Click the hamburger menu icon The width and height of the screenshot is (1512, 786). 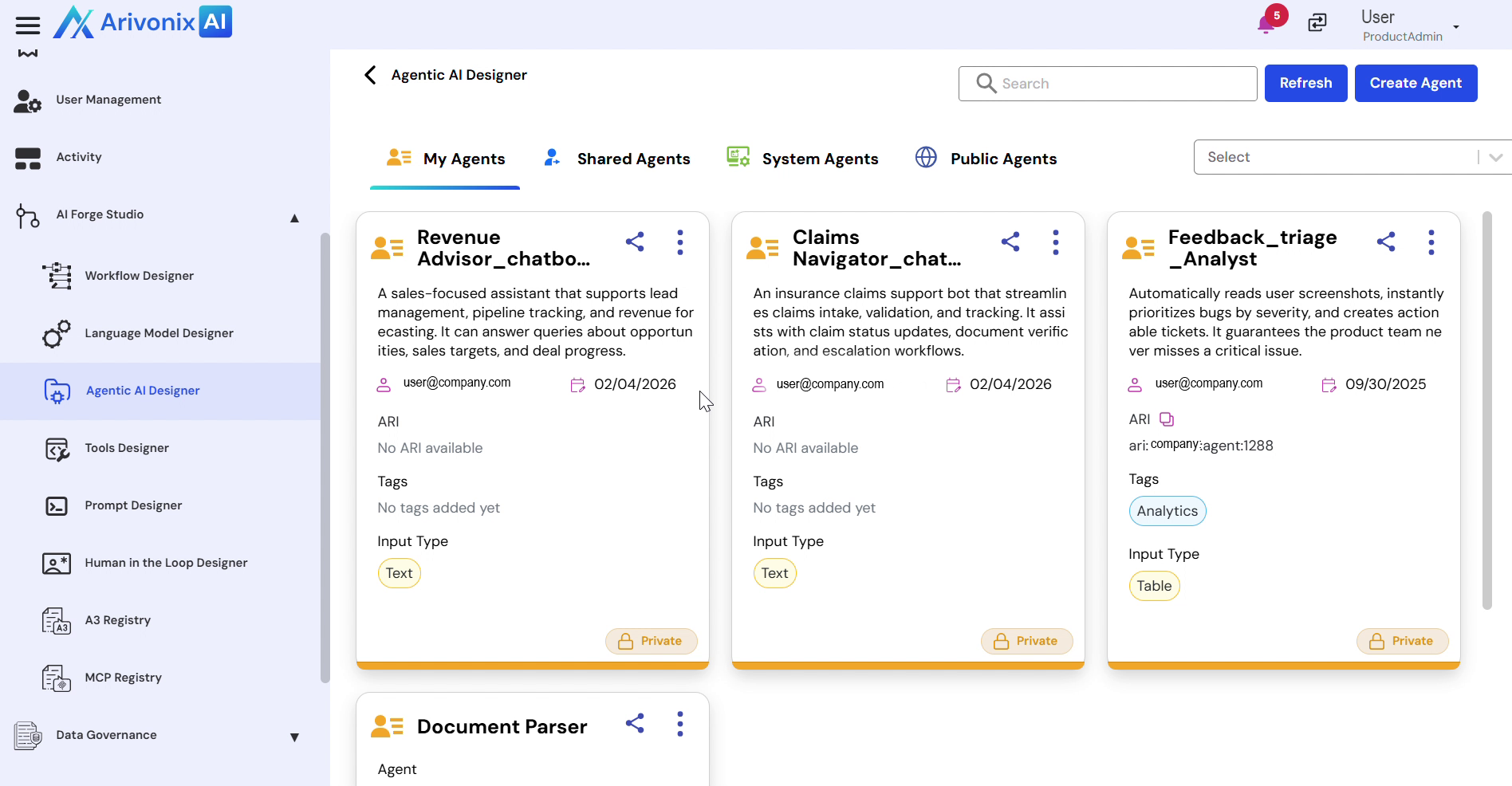point(28,26)
